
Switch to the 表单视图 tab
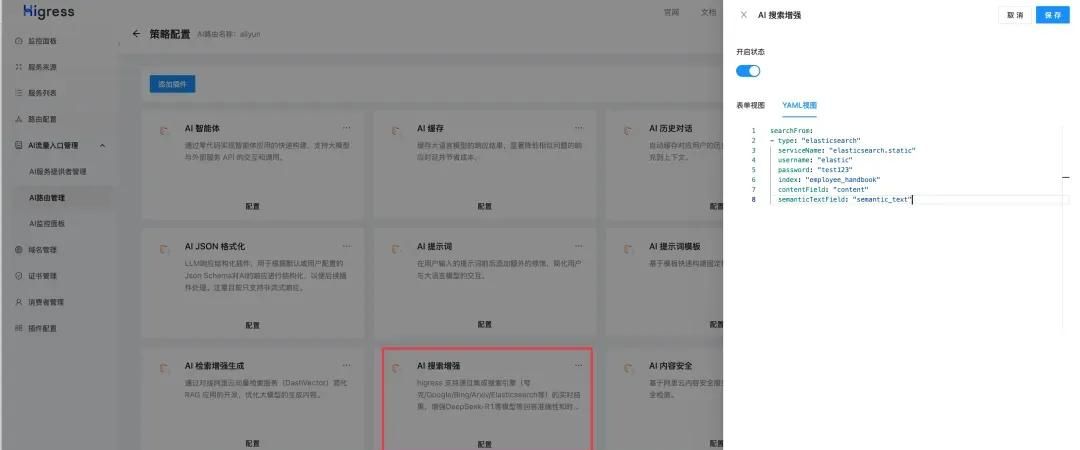point(750,105)
